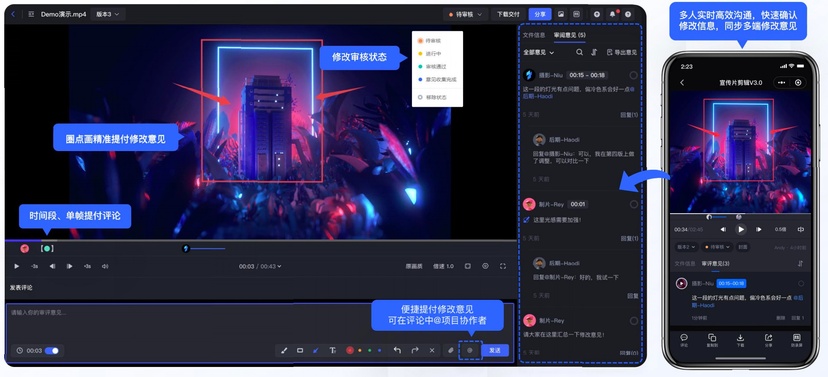Select the rectangle drawing tool
Image resolution: width=828 pixels, height=377 pixels.
(x=300, y=351)
